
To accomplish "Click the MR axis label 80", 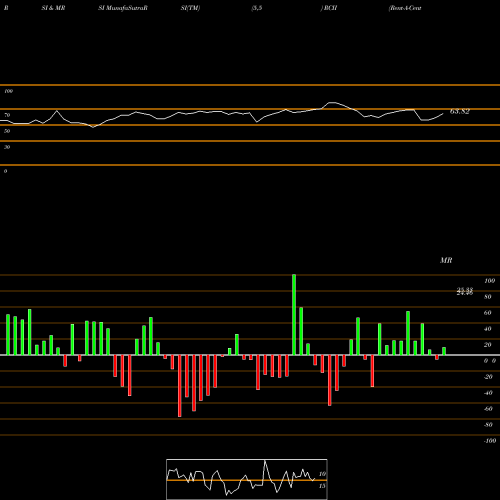I will 488,297.
